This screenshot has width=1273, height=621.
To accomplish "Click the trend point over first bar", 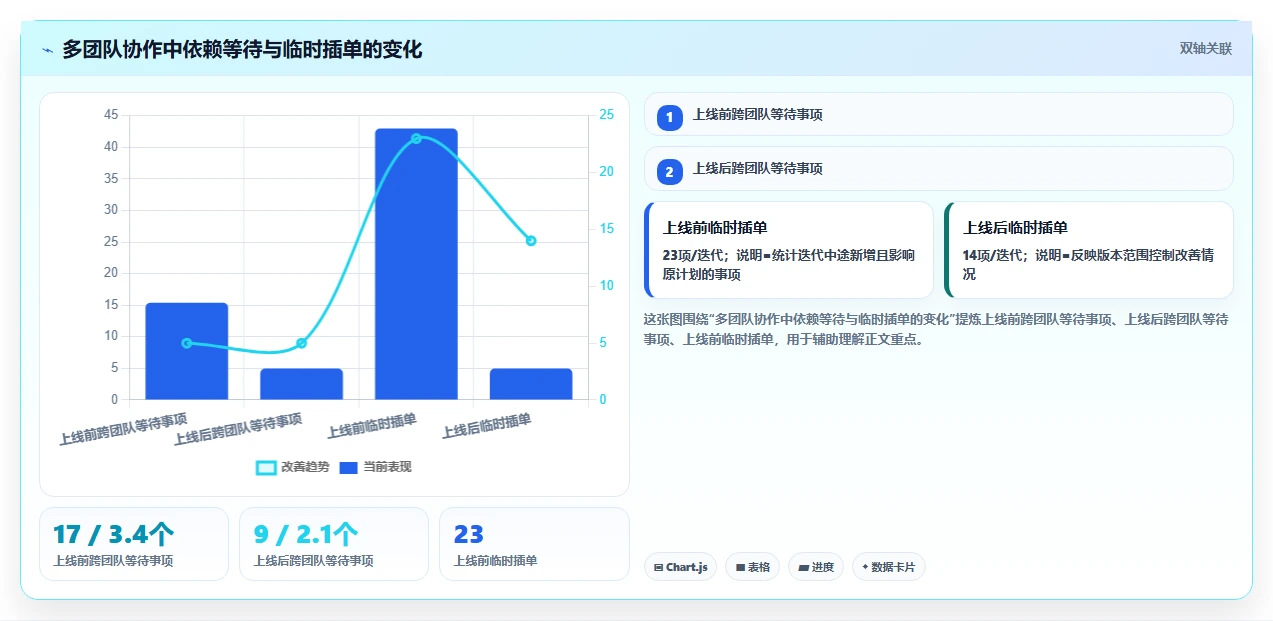I will [187, 343].
